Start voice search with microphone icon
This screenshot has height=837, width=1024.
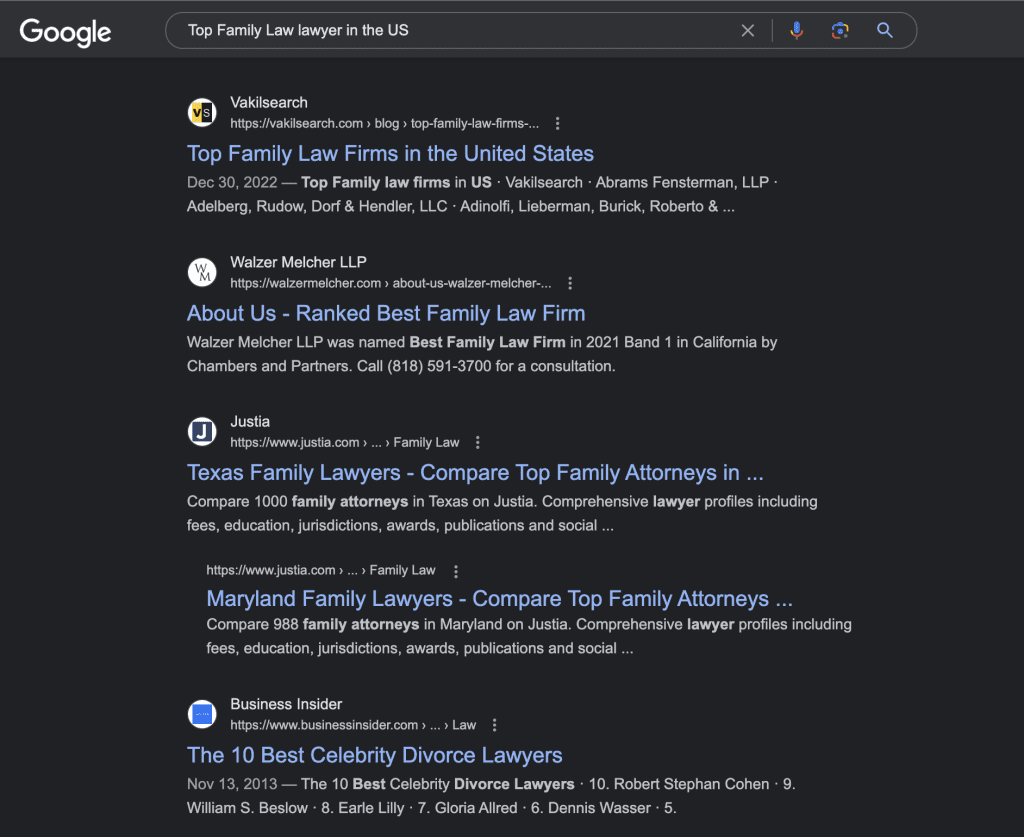(796, 30)
